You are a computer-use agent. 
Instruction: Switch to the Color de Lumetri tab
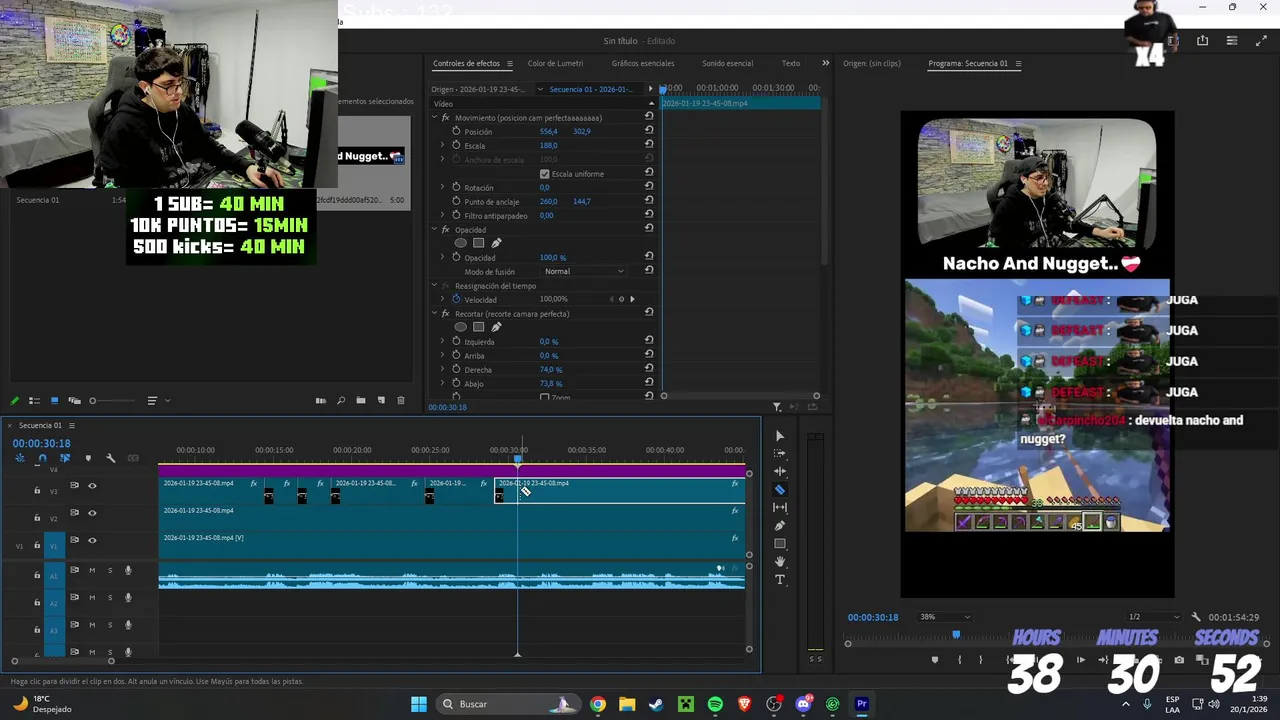tap(555, 63)
